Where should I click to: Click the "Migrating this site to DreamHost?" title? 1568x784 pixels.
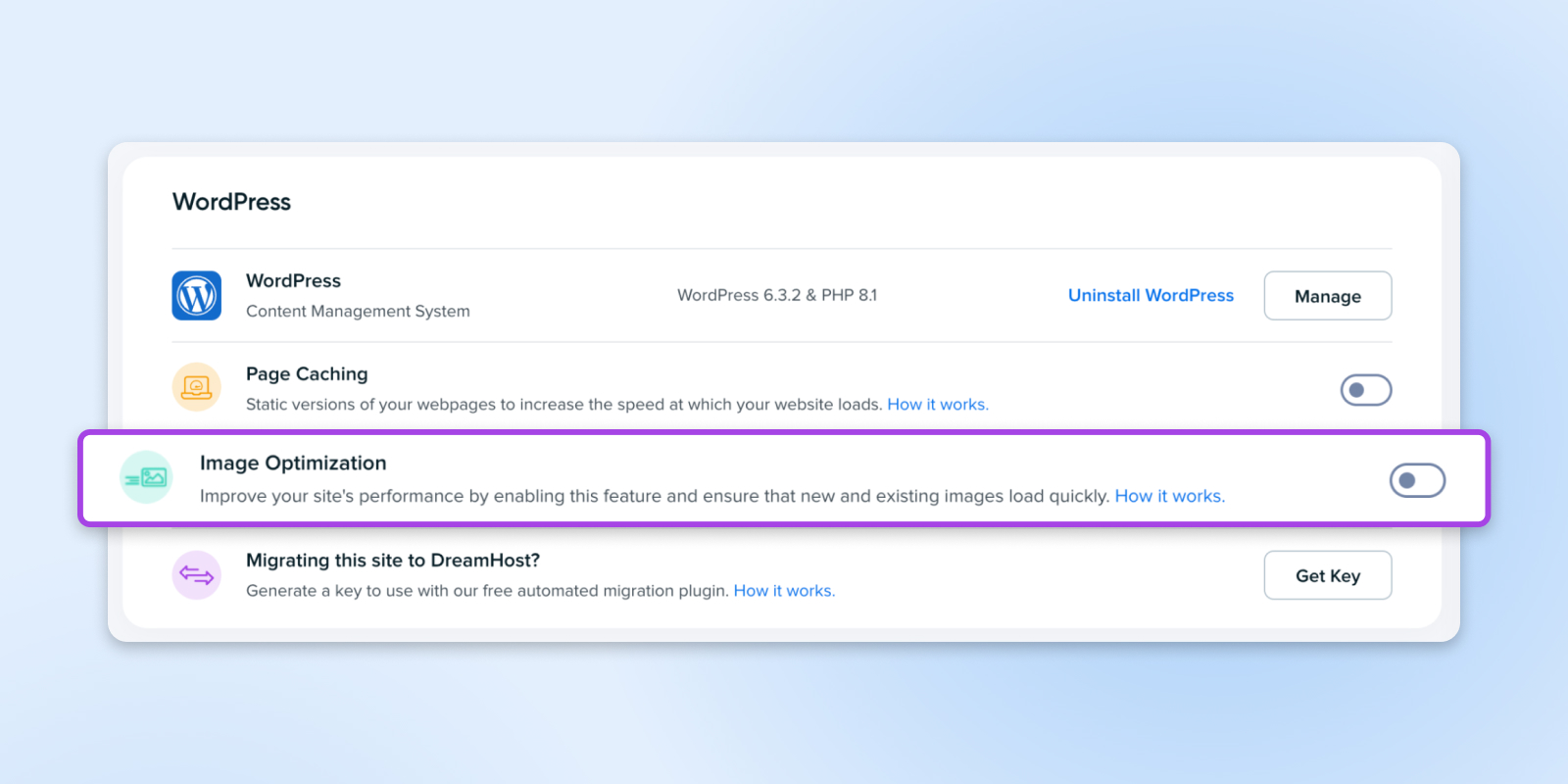[x=393, y=561]
